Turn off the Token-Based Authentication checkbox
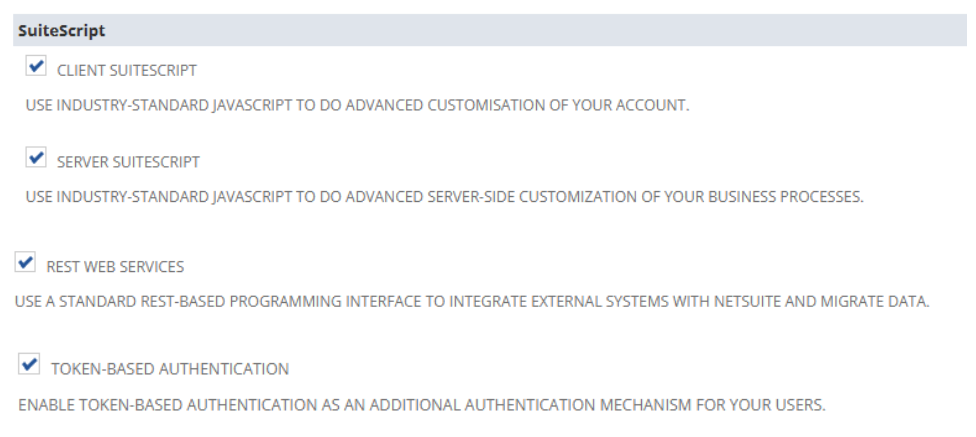Screen dimensions: 976x437 coord(29,365)
